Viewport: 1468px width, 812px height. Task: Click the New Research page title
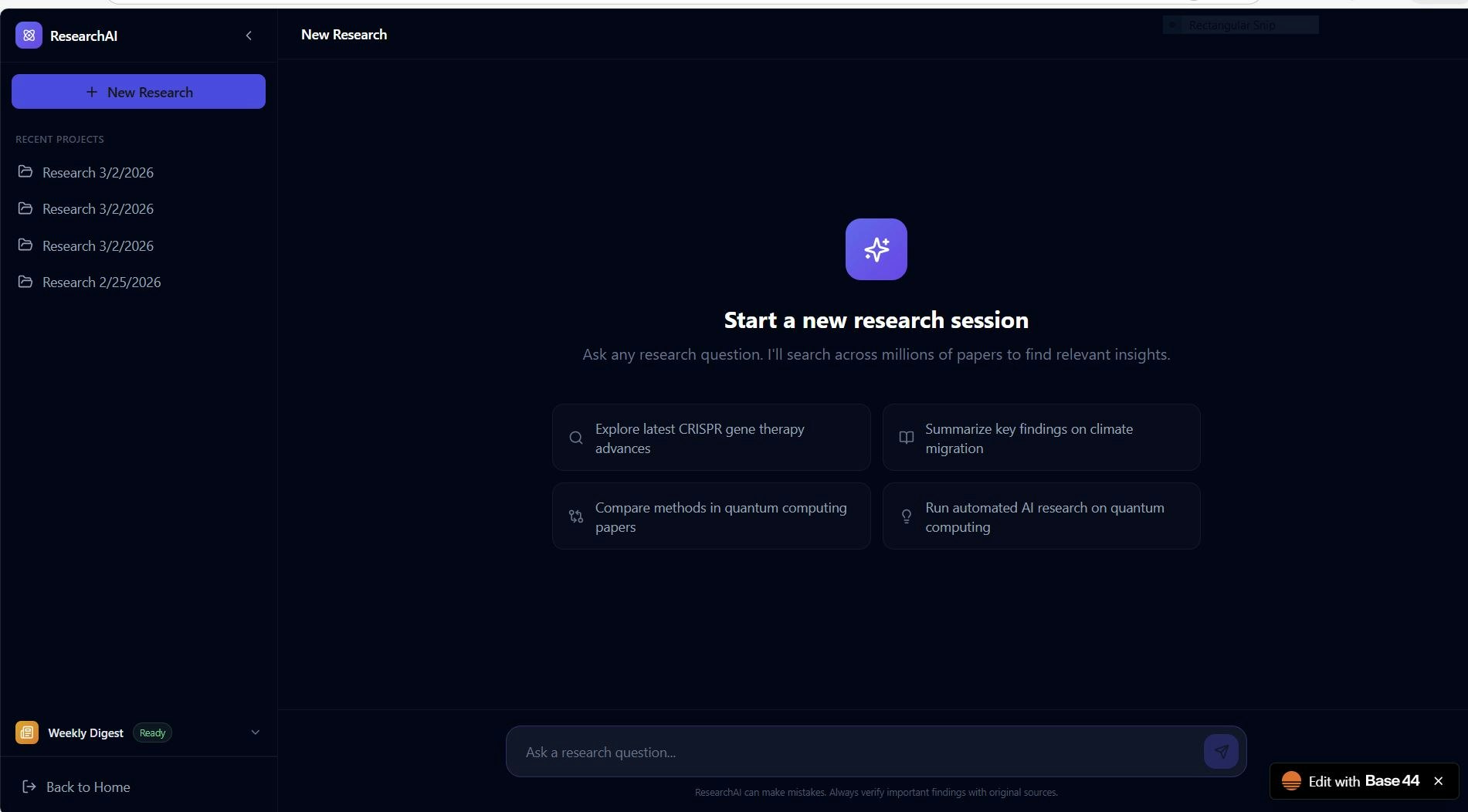tap(344, 35)
